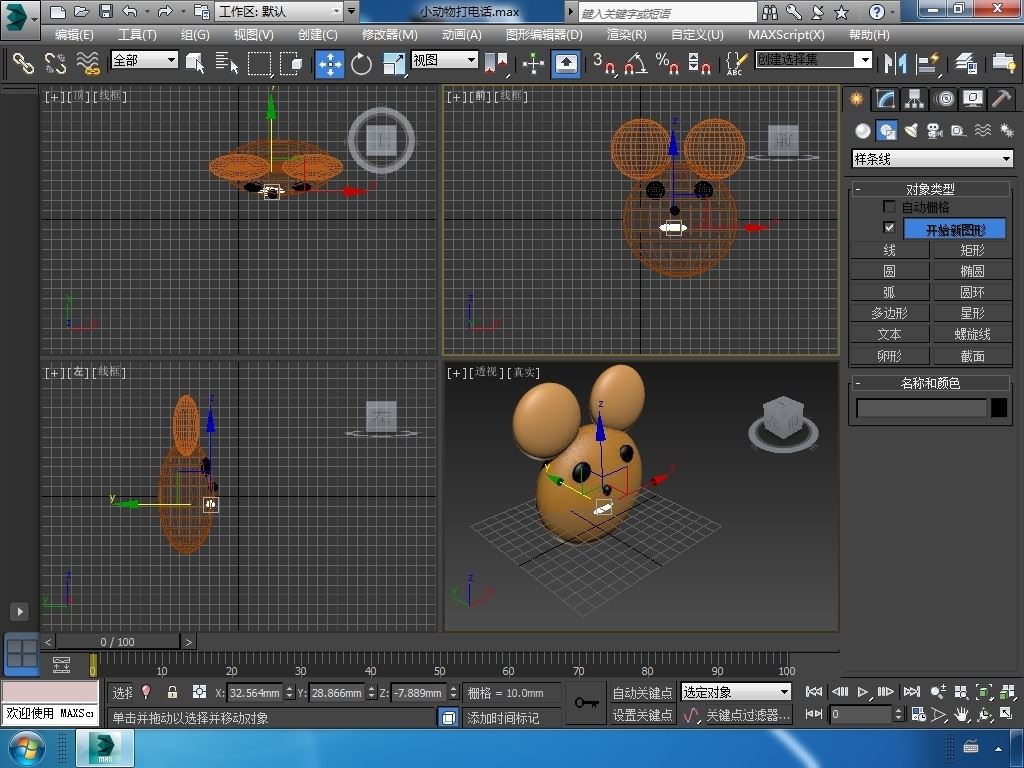Open the MAXScript(X) menu
1024x768 pixels.
(x=786, y=35)
